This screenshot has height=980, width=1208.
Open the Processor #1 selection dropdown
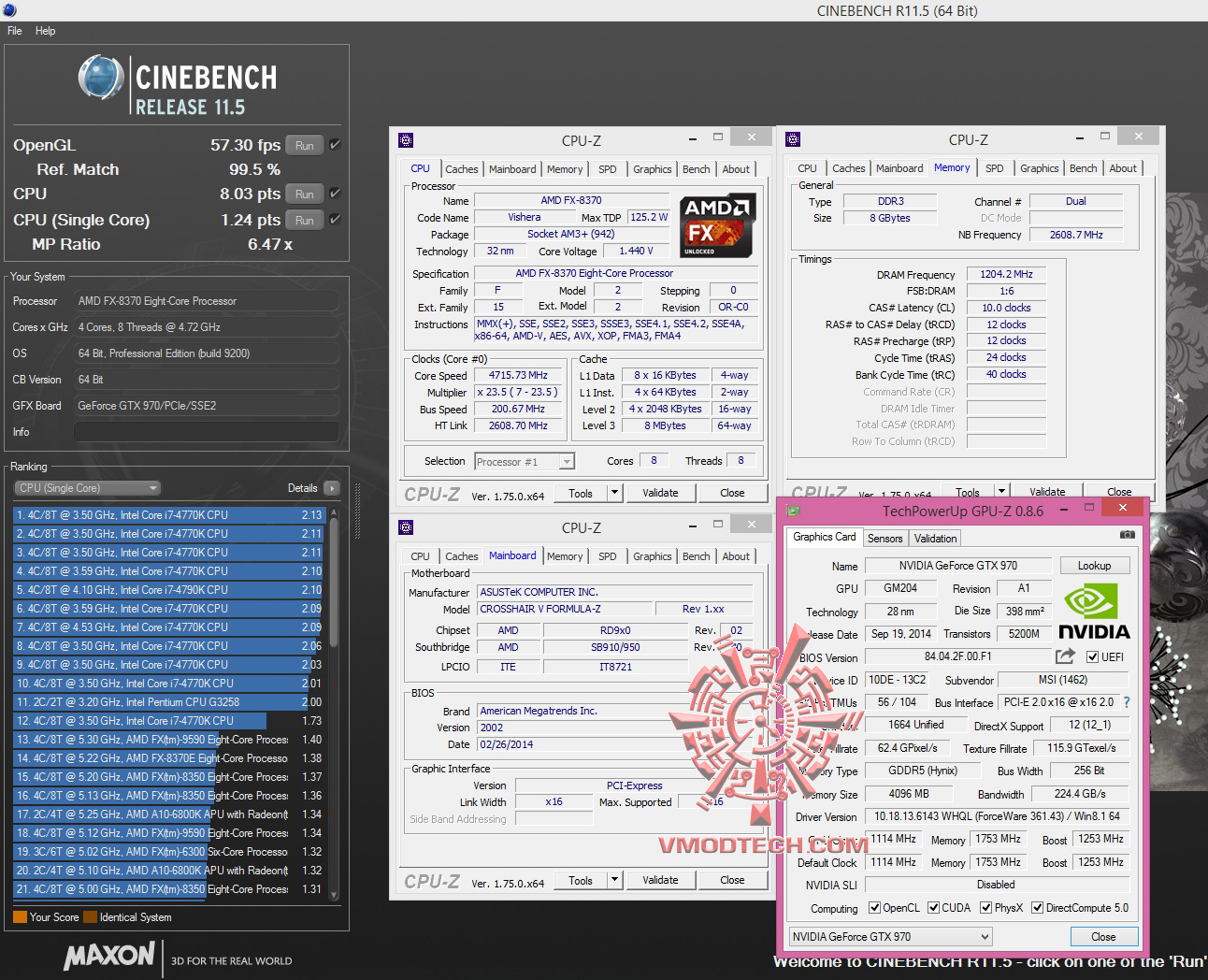coord(525,461)
